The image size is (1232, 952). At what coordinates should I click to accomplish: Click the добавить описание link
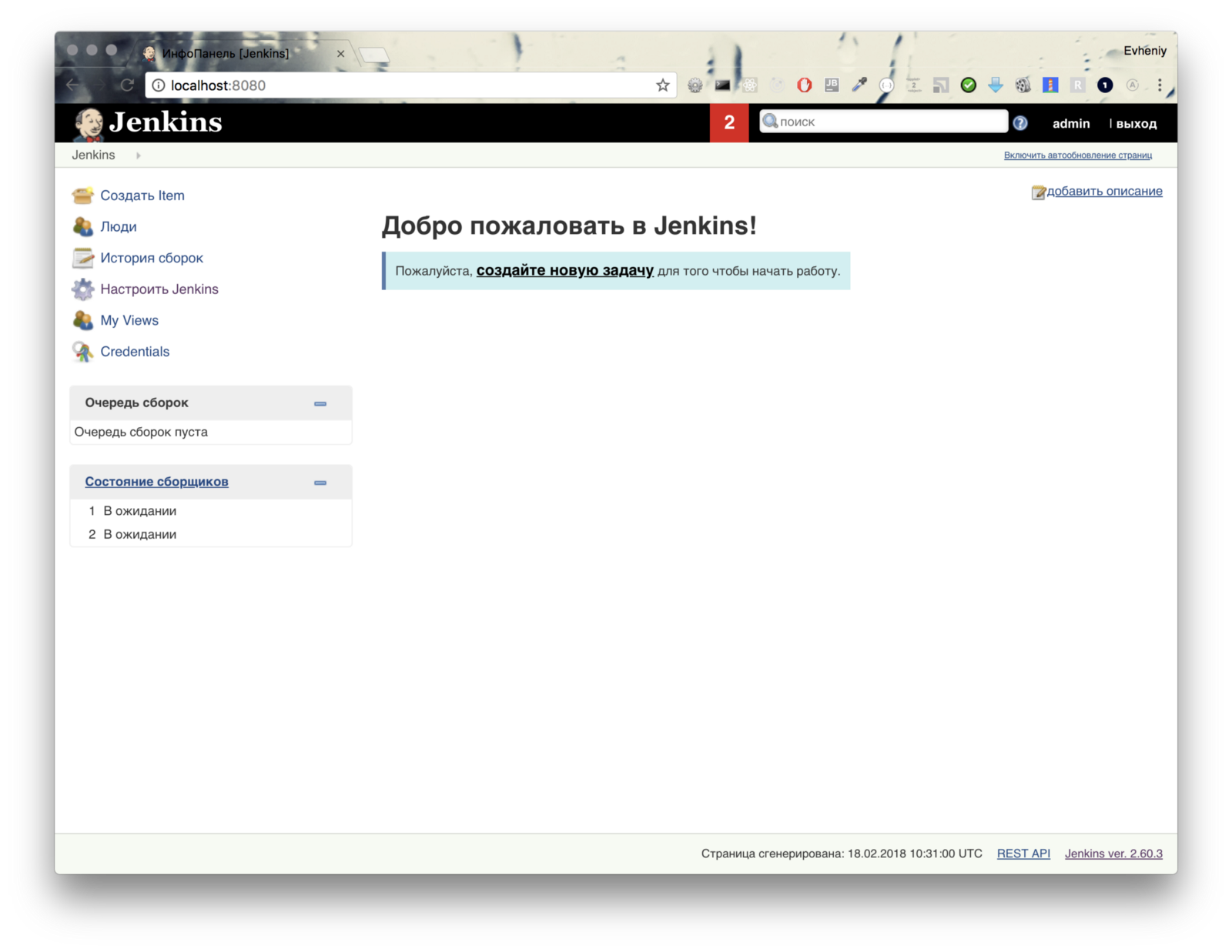click(1103, 192)
